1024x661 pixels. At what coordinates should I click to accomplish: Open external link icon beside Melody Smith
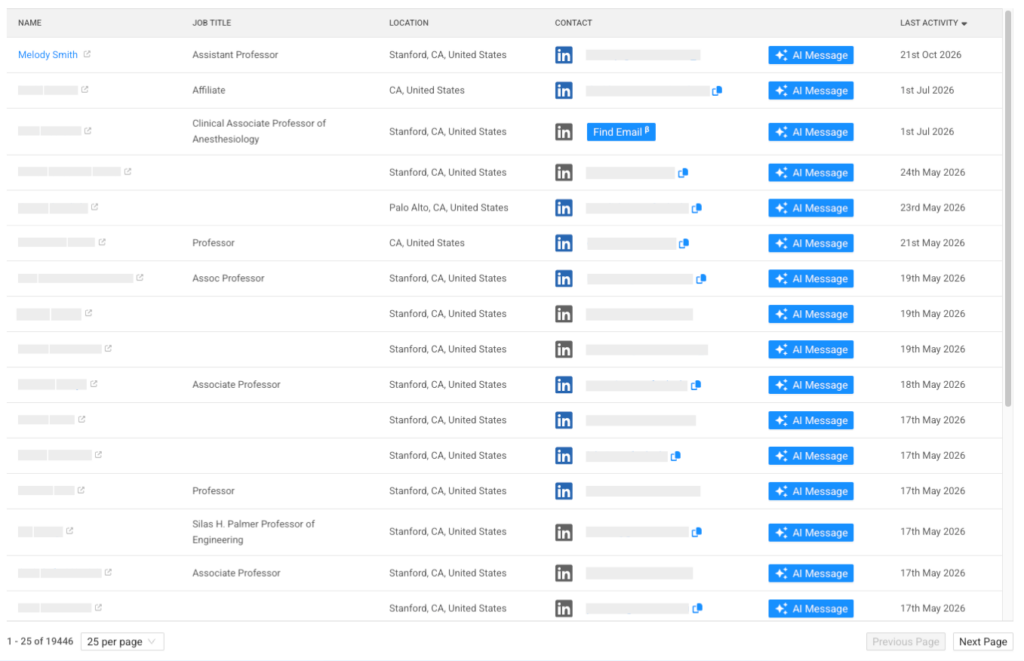pyautogui.click(x=87, y=54)
